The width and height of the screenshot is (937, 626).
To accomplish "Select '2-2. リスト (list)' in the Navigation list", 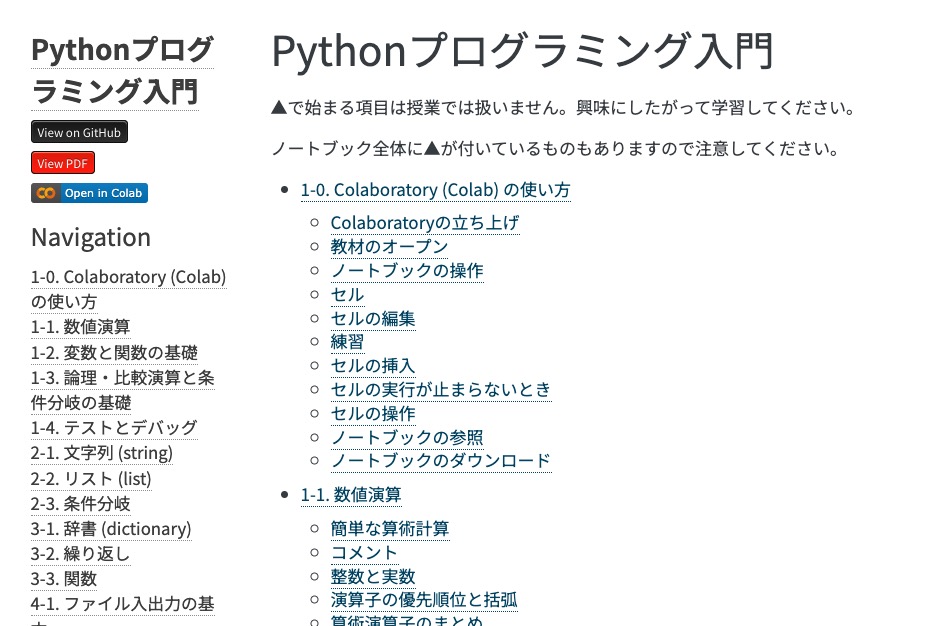I will click(x=88, y=478).
